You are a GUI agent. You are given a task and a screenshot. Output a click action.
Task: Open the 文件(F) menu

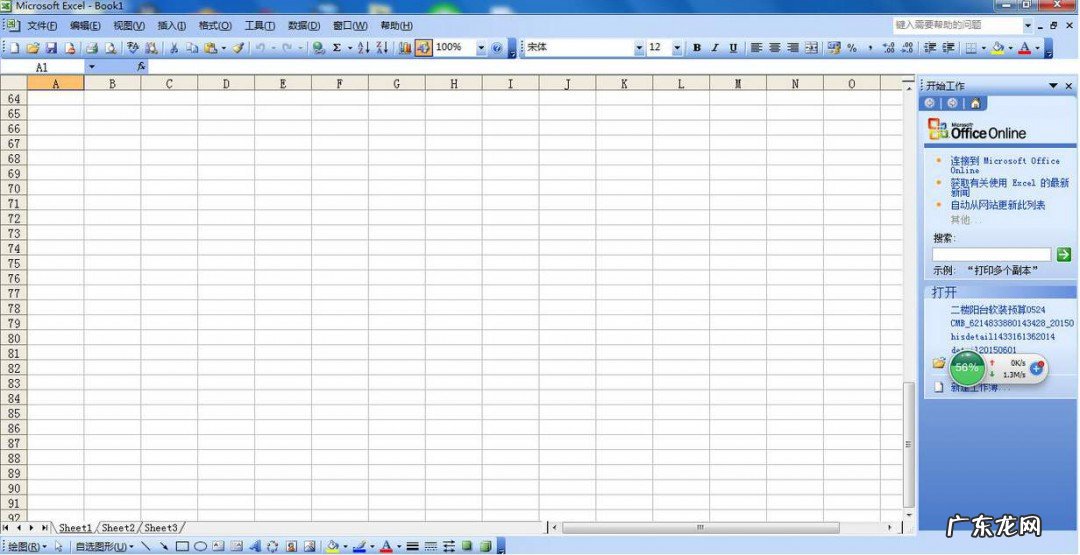pos(42,25)
